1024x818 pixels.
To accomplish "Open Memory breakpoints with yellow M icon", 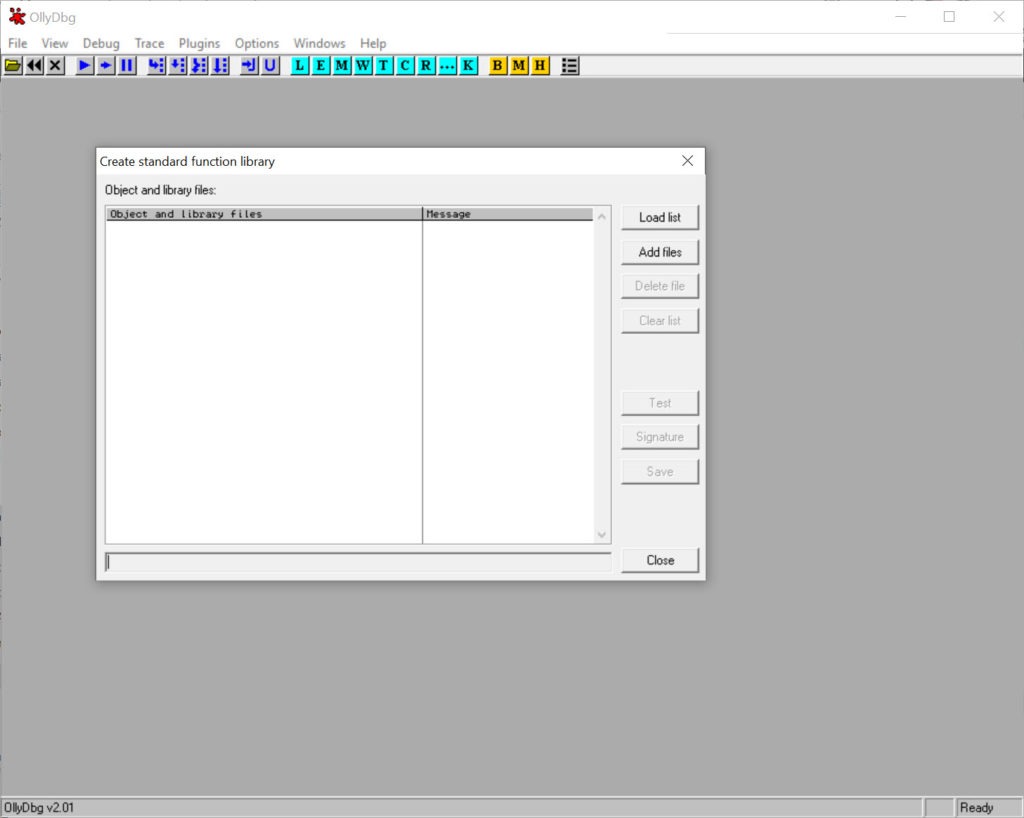I will (519, 65).
